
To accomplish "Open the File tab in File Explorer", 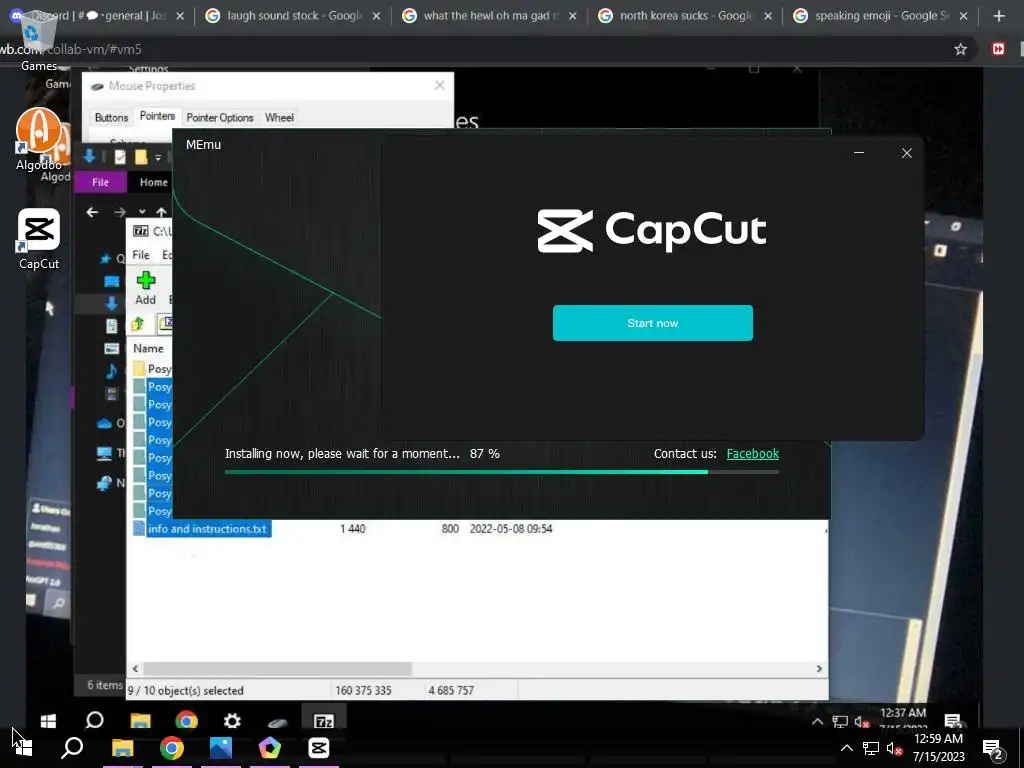I will coord(101,182).
